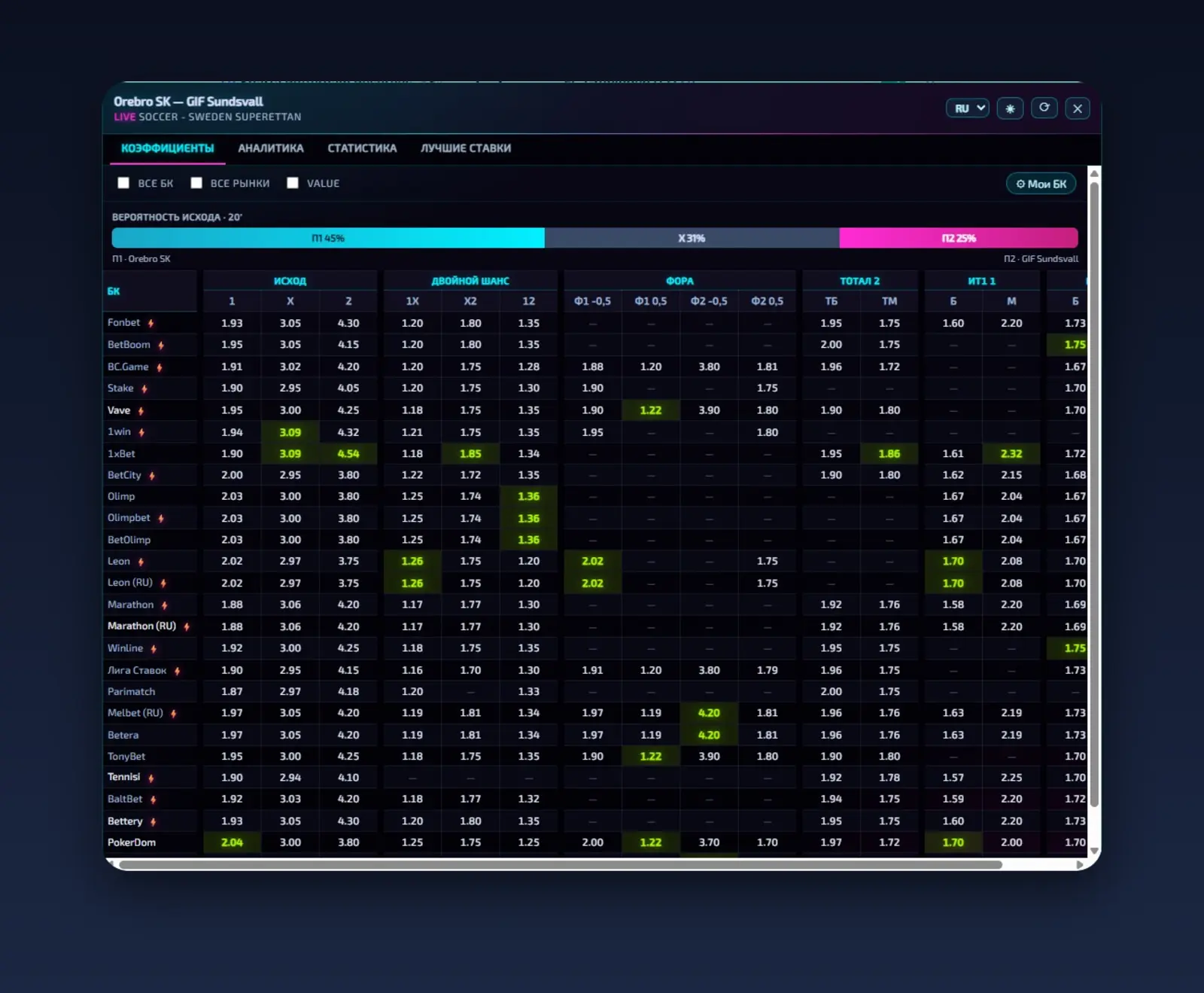Click the ТОТАЛ 2 group header
This screenshot has width=1204, height=993.
pos(860,281)
